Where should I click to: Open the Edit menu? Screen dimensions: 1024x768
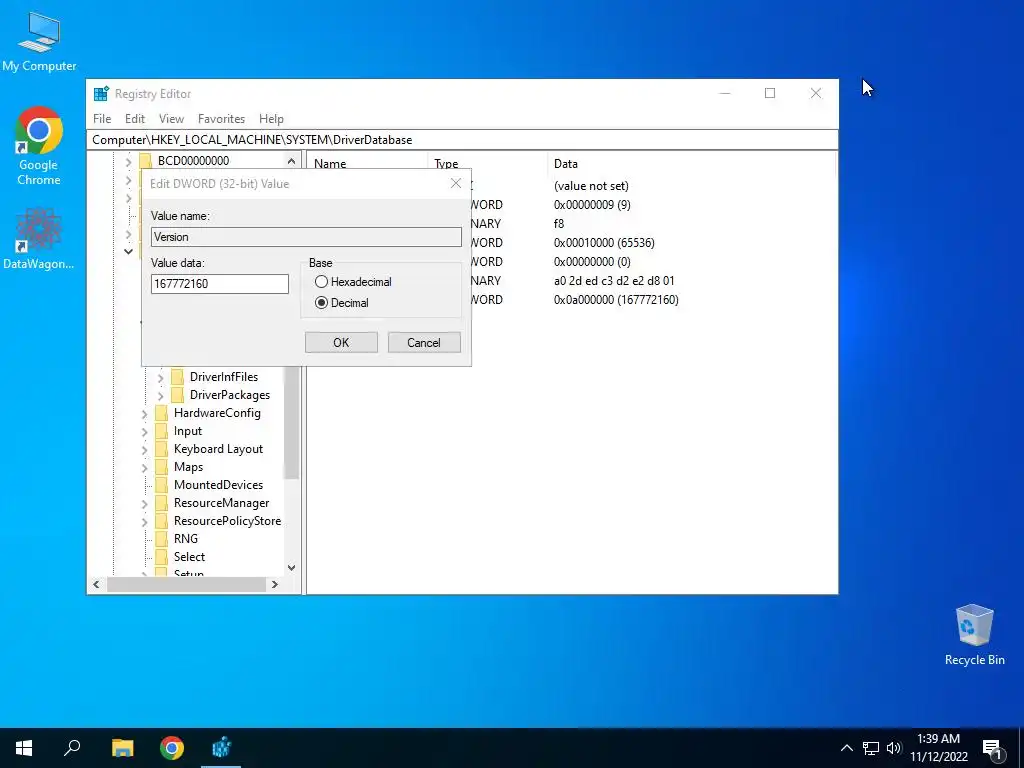click(135, 119)
